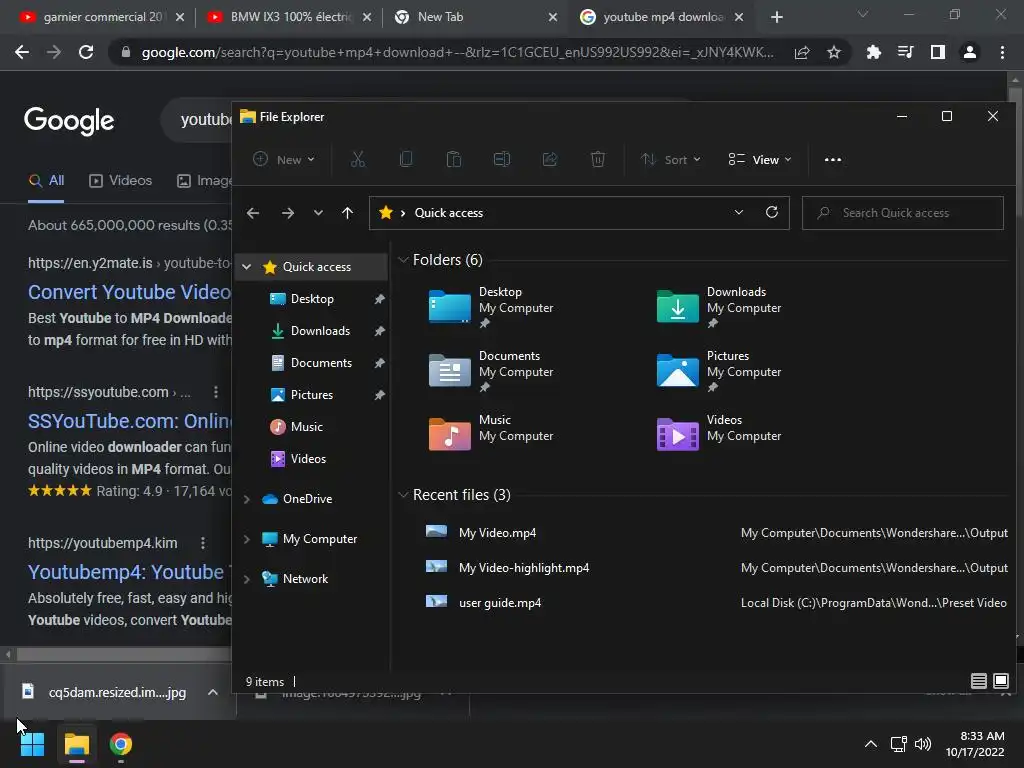The height and width of the screenshot is (768, 1024).
Task: Click the Search Quick access field
Action: 903,213
